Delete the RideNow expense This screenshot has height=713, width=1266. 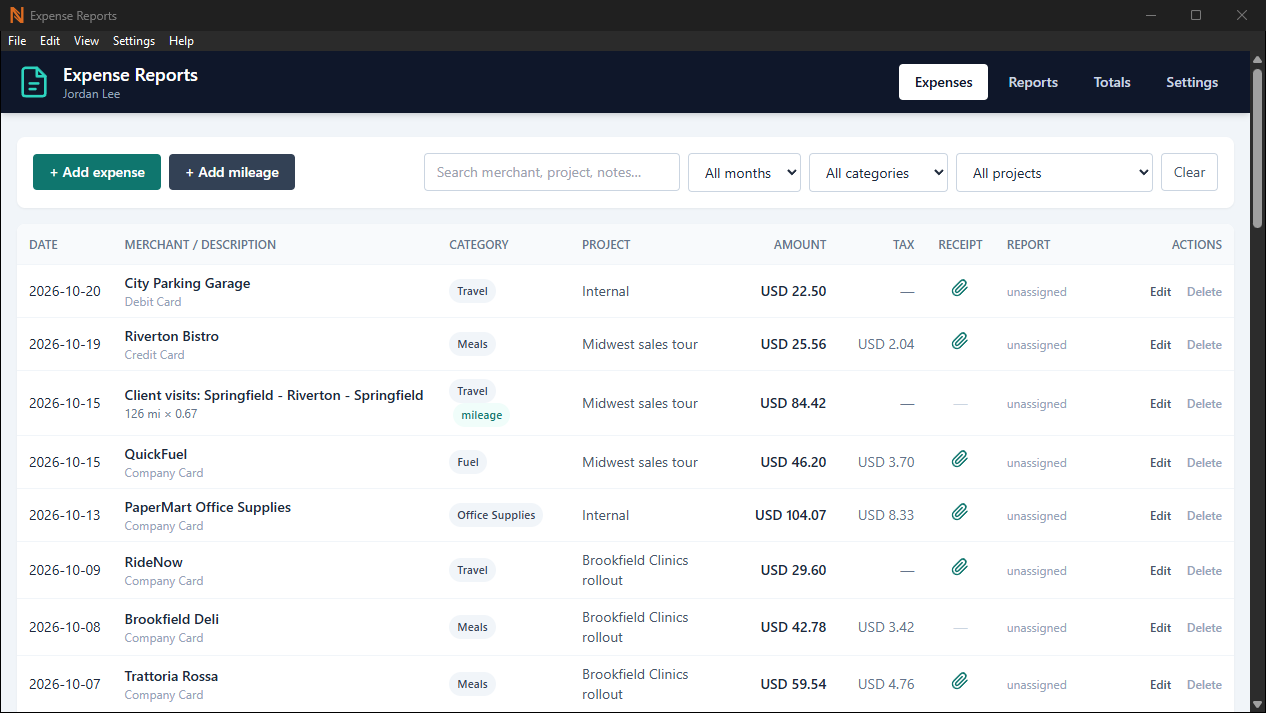(1204, 571)
